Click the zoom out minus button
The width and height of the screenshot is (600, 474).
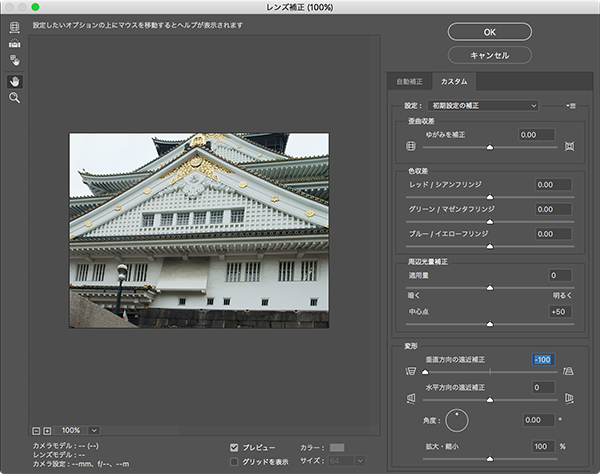(x=36, y=430)
